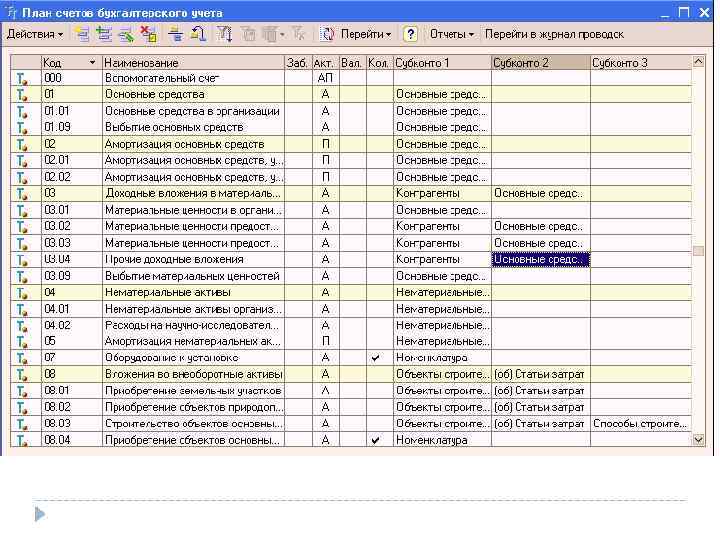This screenshot has width=720, height=540.
Task: Click Способы строите... cell in row 08.03
Action: [x=641, y=423]
